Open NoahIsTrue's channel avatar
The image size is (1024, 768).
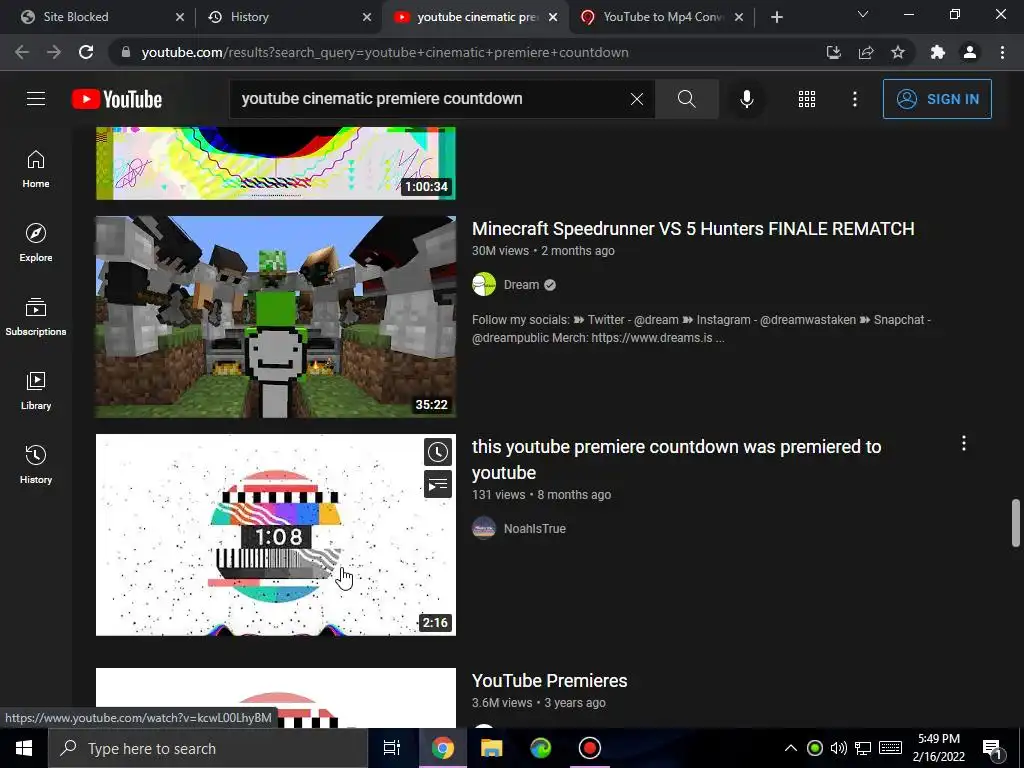pos(484,528)
